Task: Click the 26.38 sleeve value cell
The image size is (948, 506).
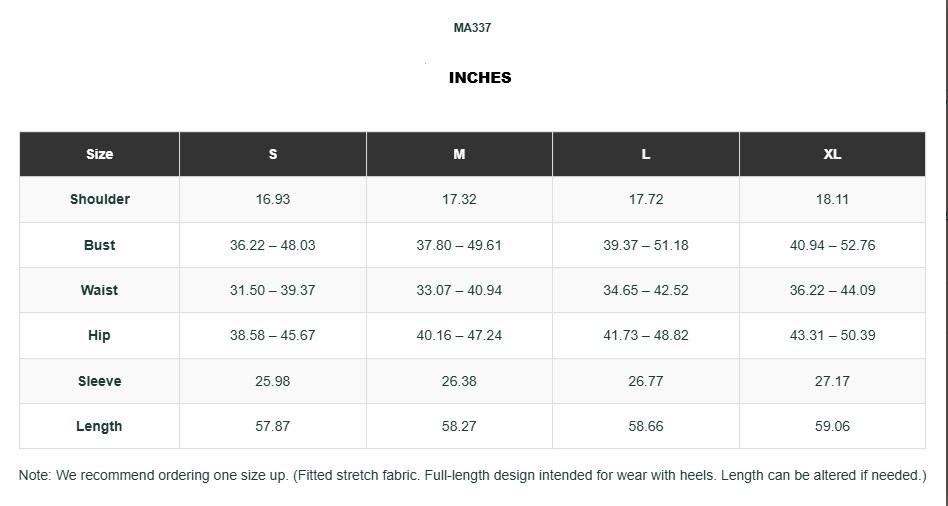Action: [459, 381]
